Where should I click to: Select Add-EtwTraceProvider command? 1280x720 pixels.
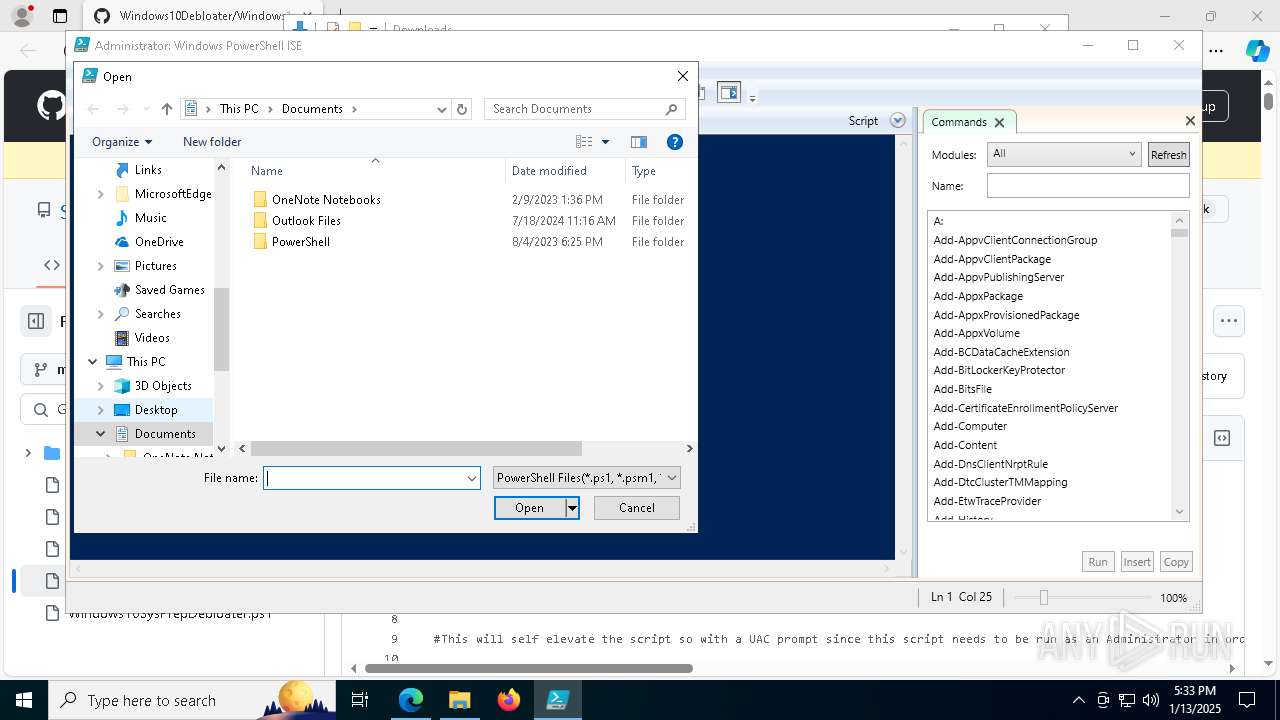point(987,501)
